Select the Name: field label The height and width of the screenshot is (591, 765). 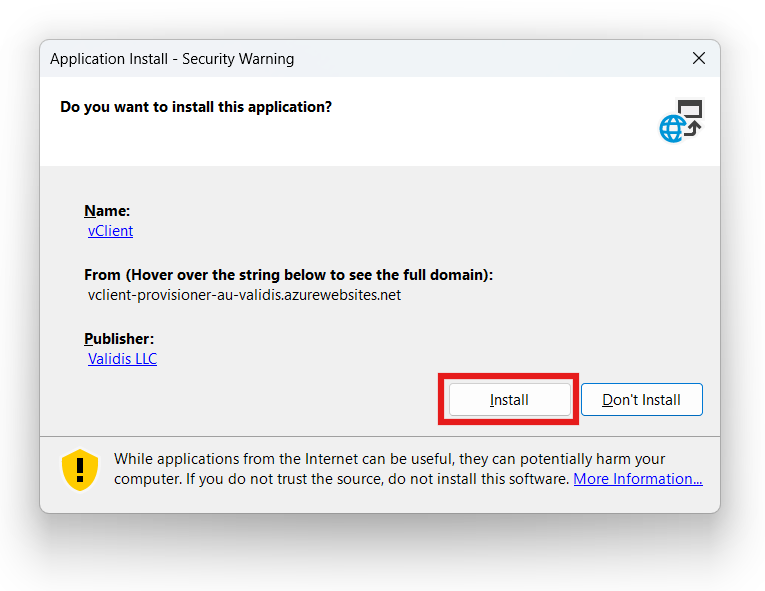click(x=107, y=211)
